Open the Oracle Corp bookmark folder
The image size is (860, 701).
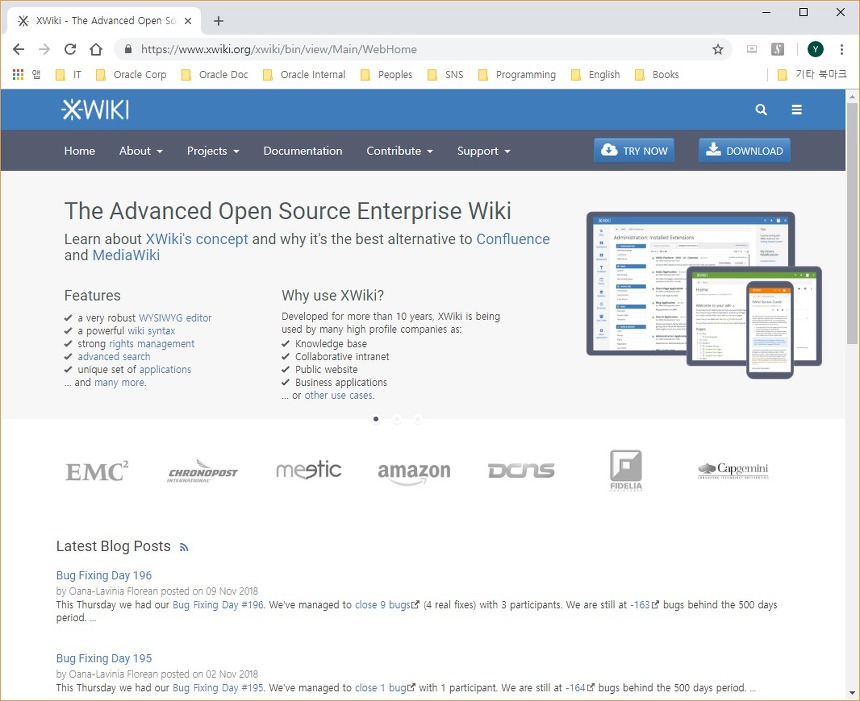pyautogui.click(x=131, y=75)
